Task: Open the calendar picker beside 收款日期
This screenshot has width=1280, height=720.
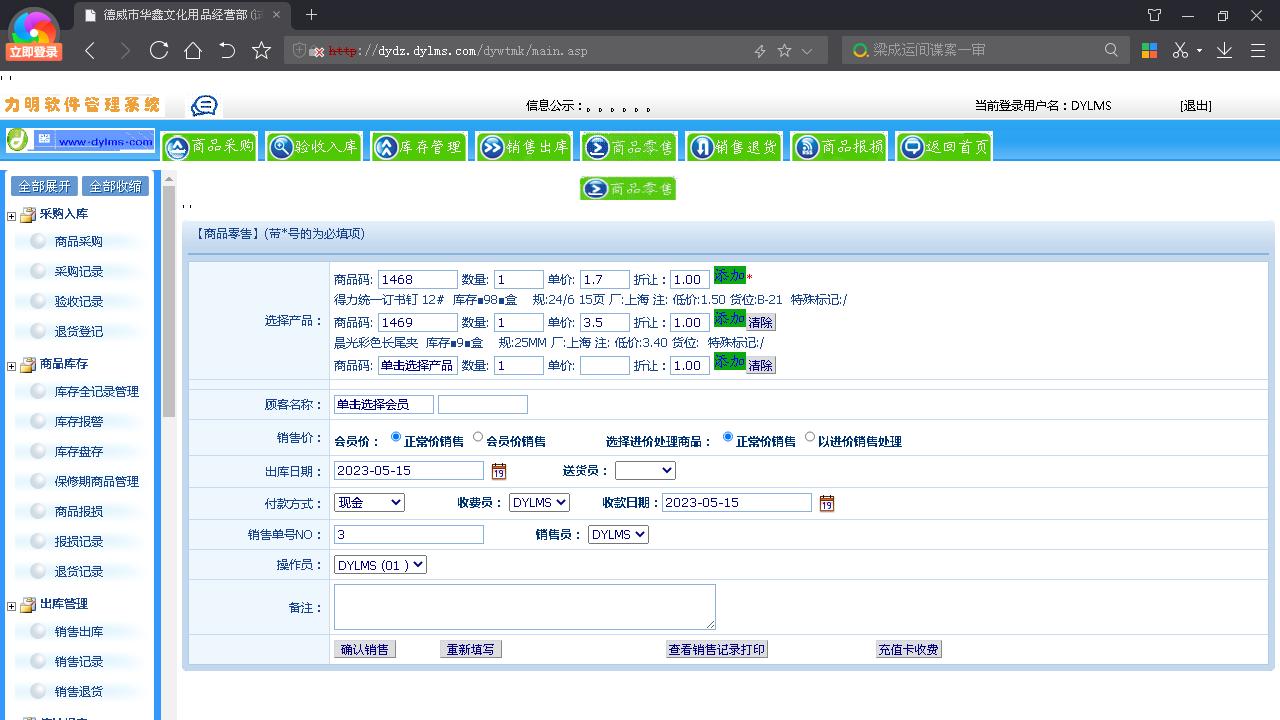Action: (826, 503)
